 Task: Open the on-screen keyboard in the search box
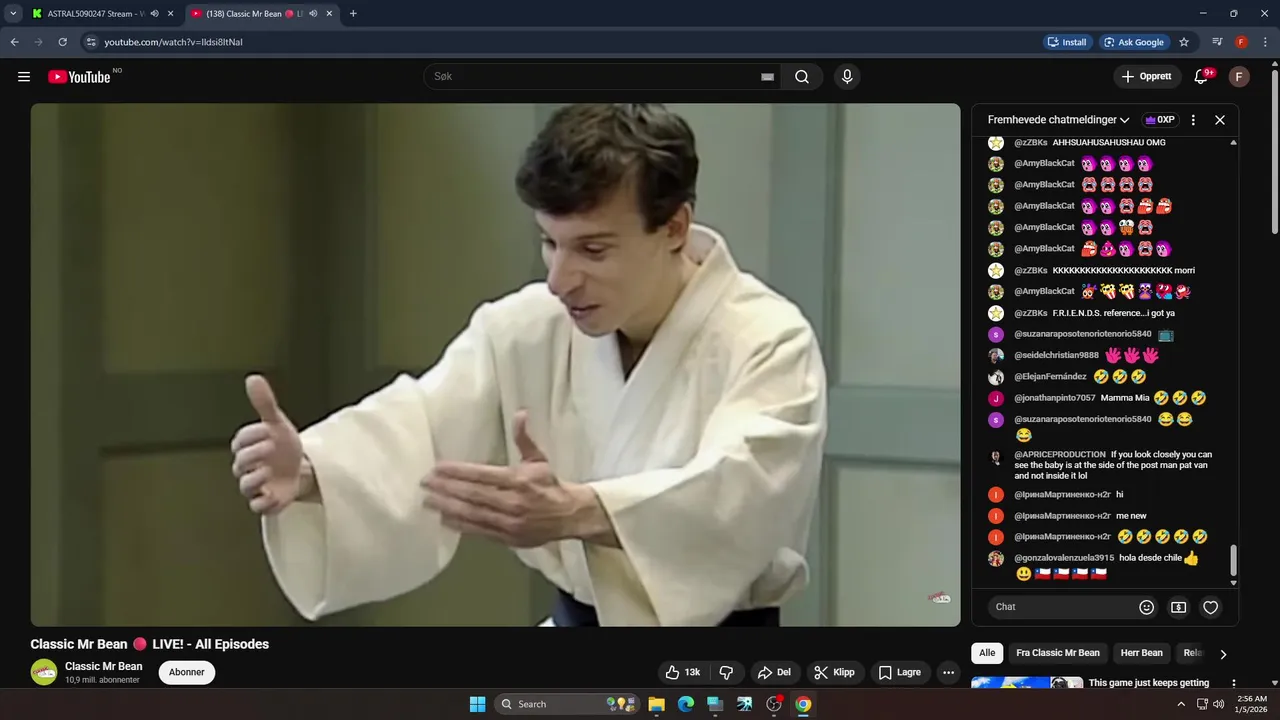tap(768, 77)
